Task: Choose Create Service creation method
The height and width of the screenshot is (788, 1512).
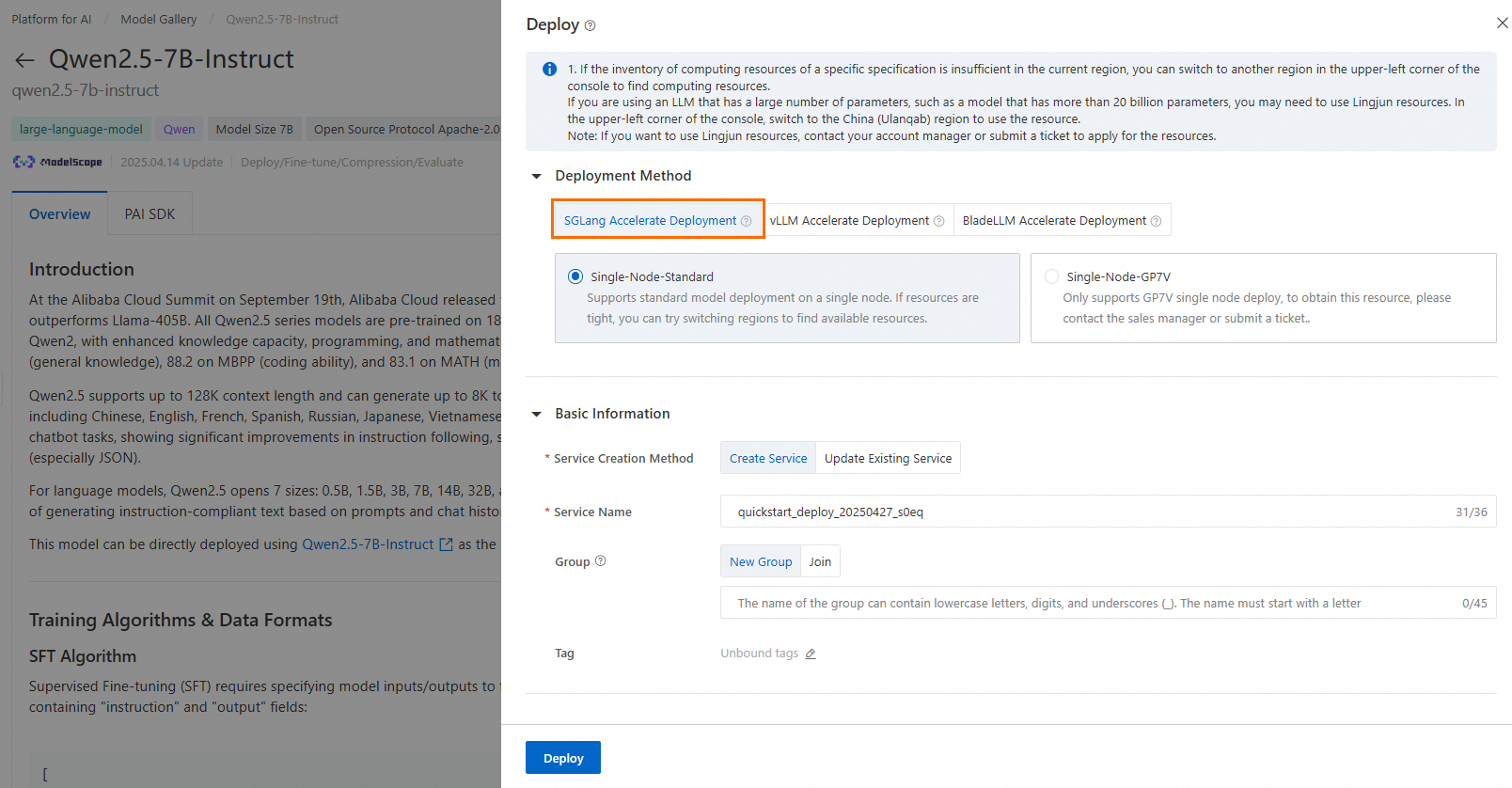Action: [x=768, y=458]
